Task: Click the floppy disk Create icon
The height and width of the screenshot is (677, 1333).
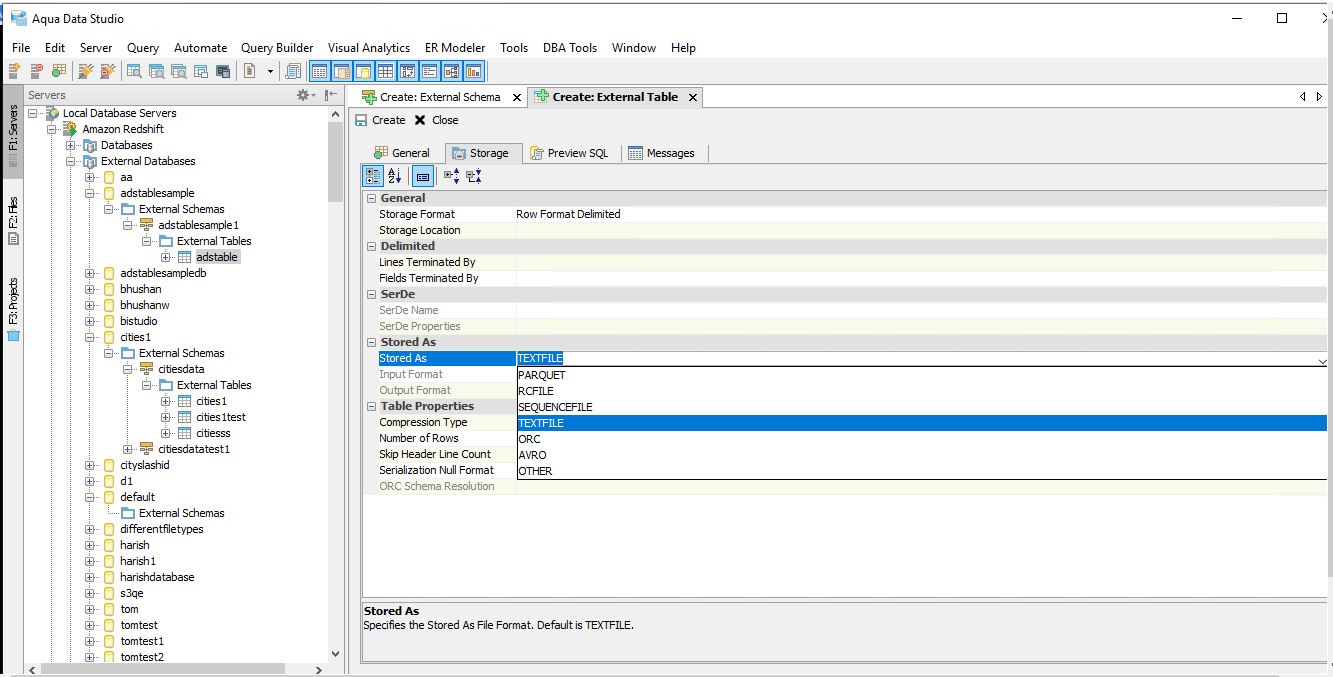Action: coord(361,120)
